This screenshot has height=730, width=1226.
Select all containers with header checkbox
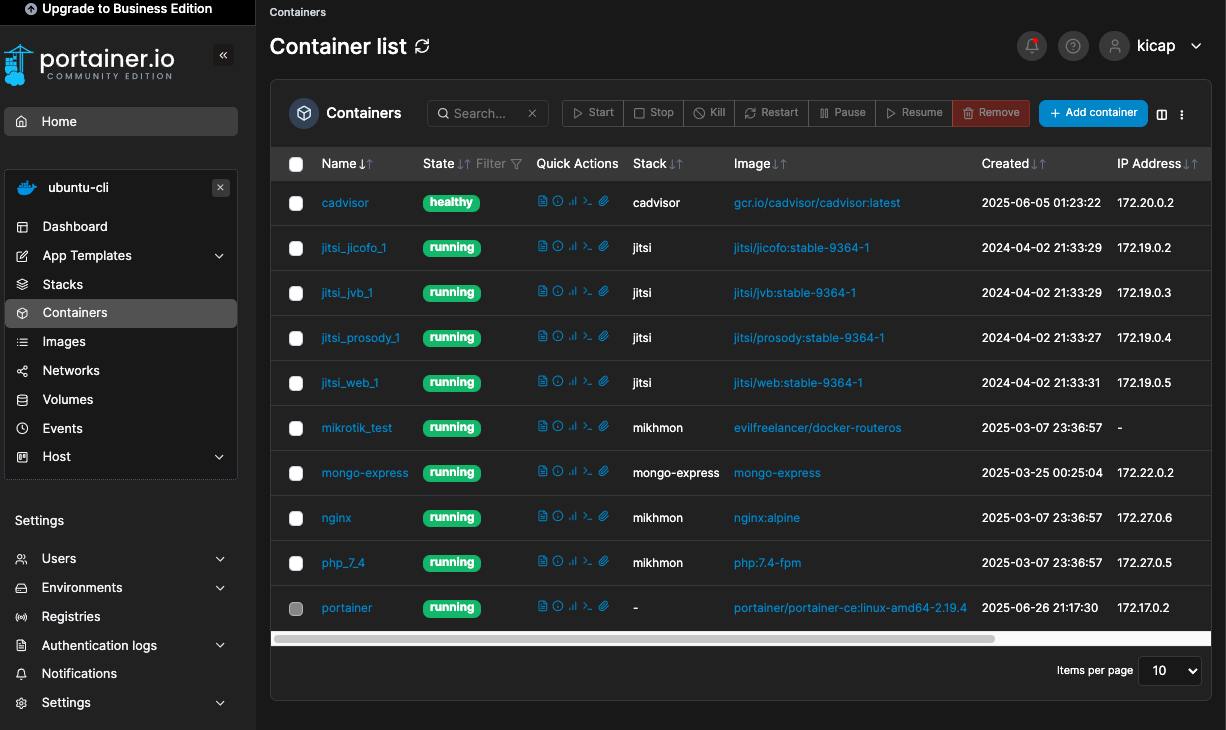(x=296, y=164)
